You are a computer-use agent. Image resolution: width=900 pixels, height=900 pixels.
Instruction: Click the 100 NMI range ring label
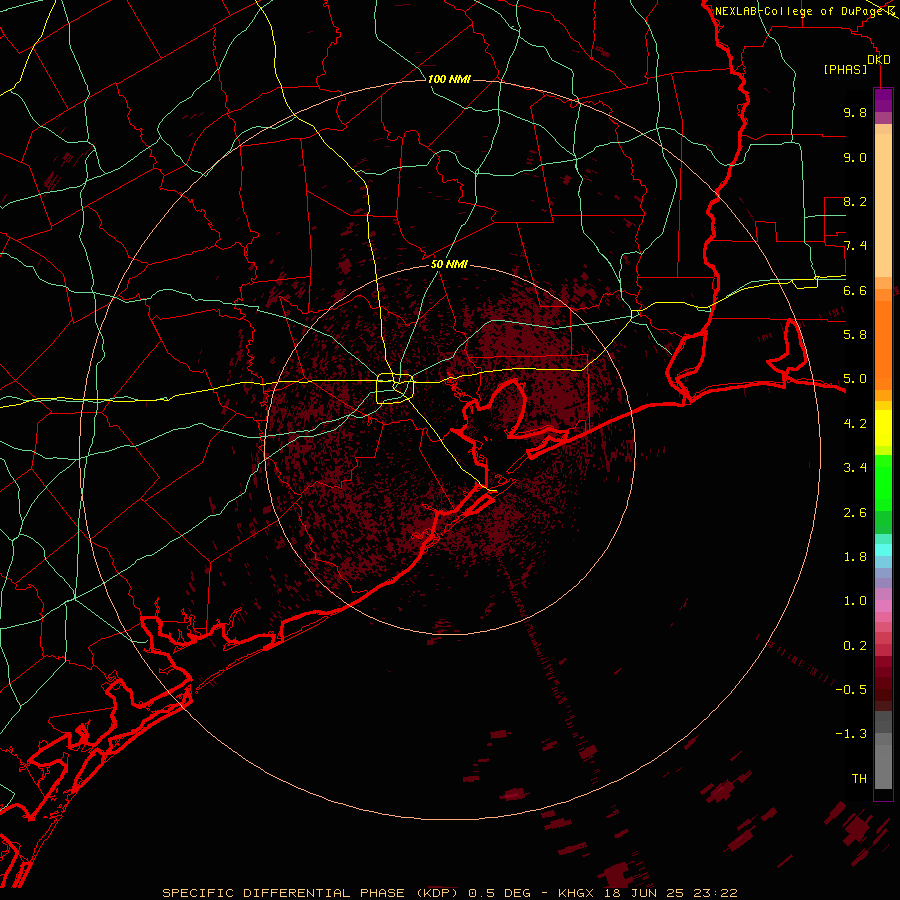(449, 79)
